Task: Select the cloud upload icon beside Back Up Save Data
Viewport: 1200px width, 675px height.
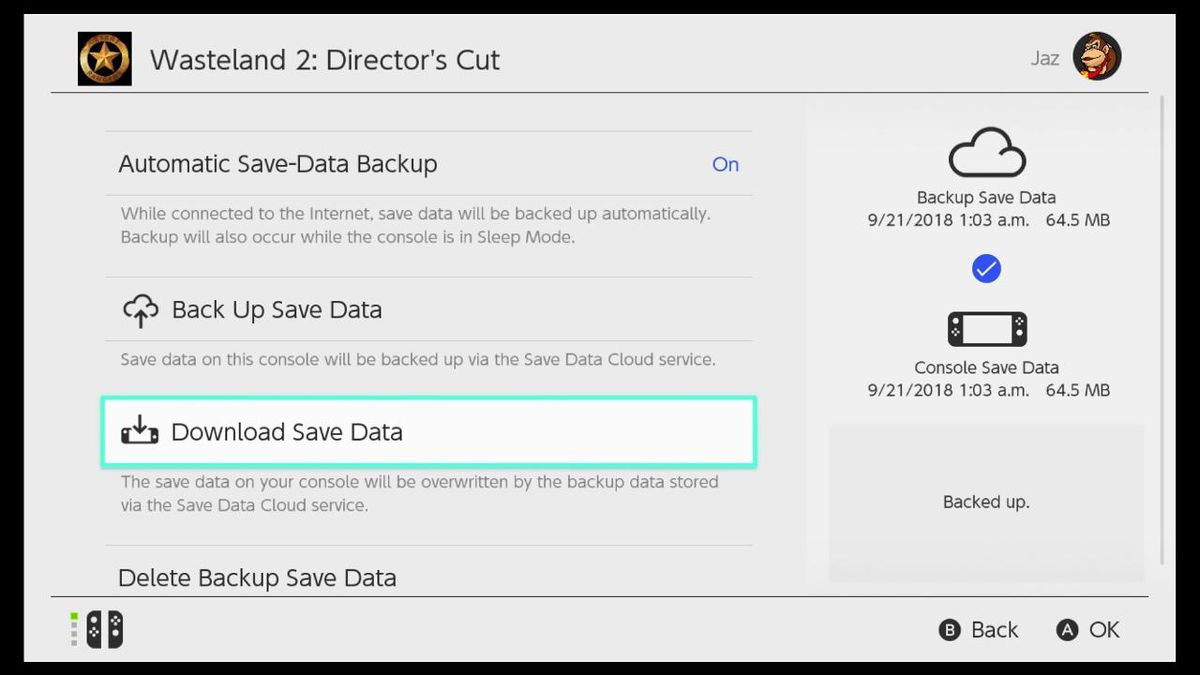Action: (x=141, y=309)
